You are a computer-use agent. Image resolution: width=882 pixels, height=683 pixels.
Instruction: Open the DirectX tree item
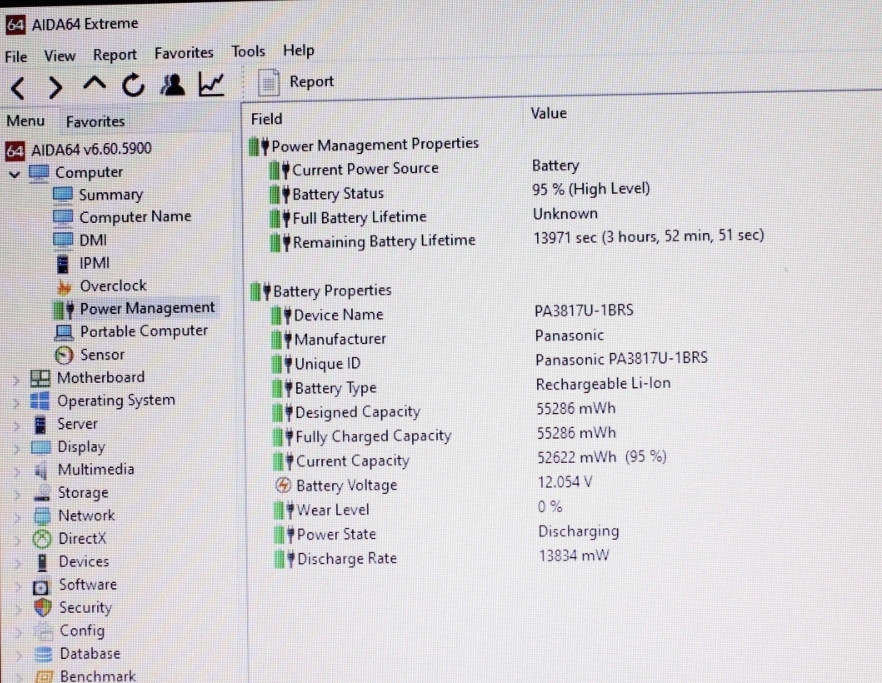coord(81,538)
